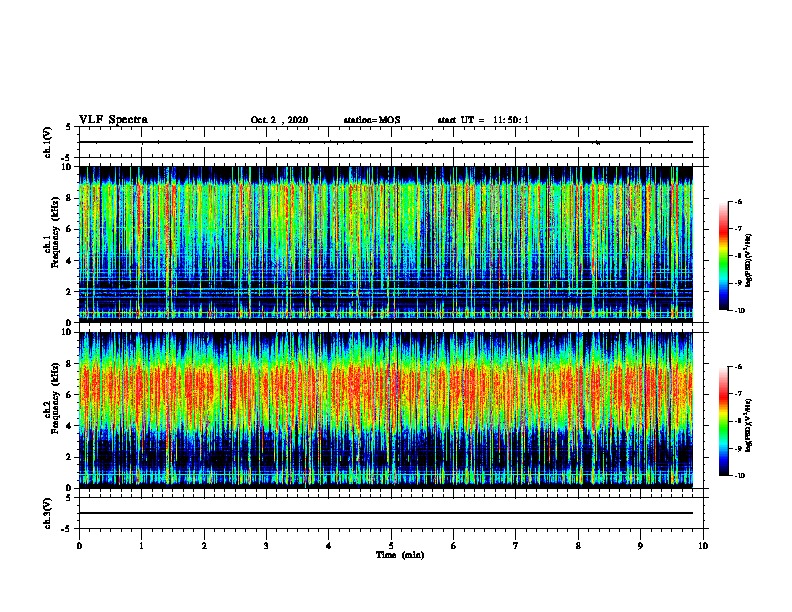Click the "5" volt tick of ch.3(V) panel
The image size is (792, 612).
point(68,498)
